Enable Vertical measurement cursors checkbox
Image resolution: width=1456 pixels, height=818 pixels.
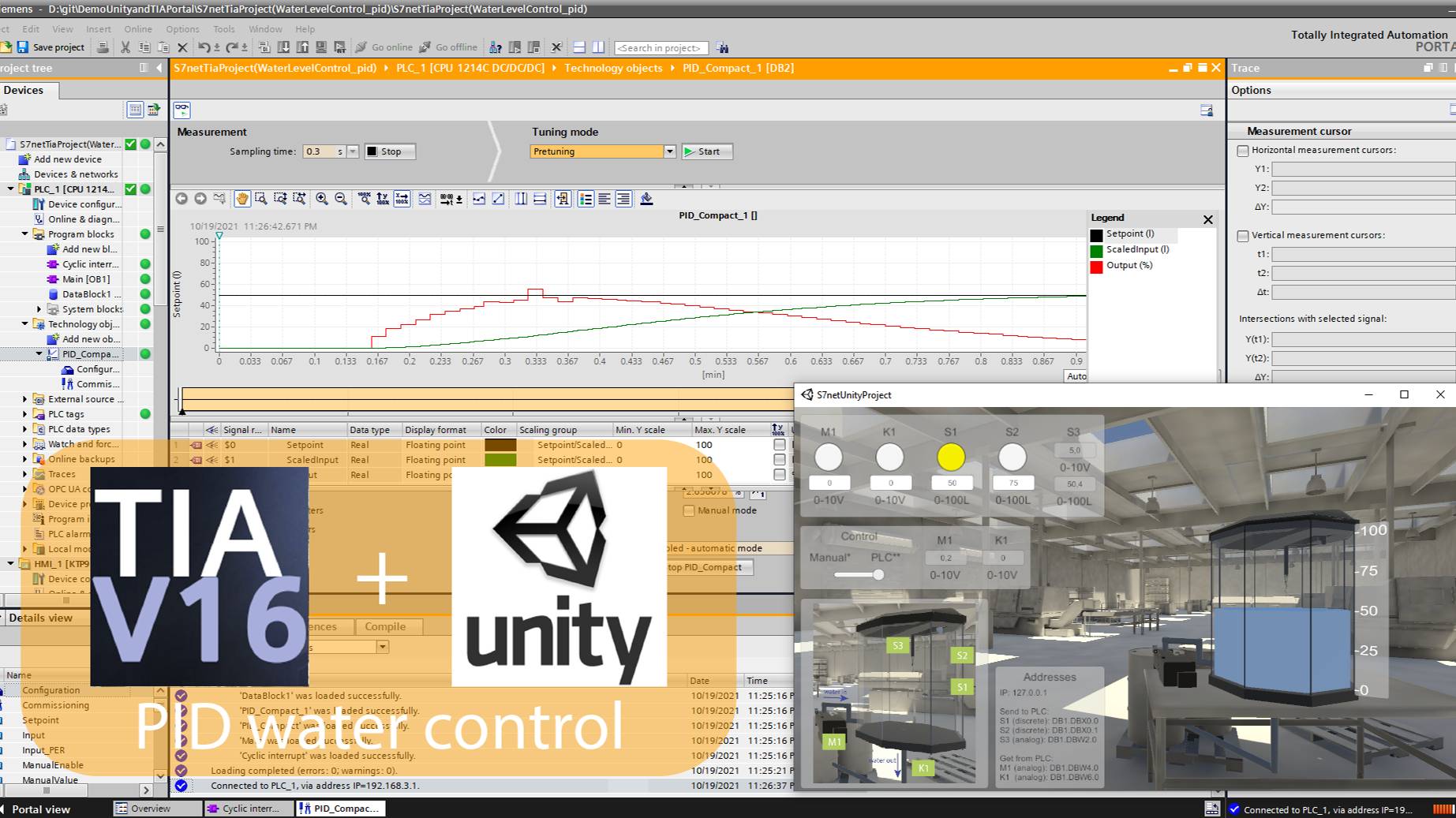pos(1243,235)
